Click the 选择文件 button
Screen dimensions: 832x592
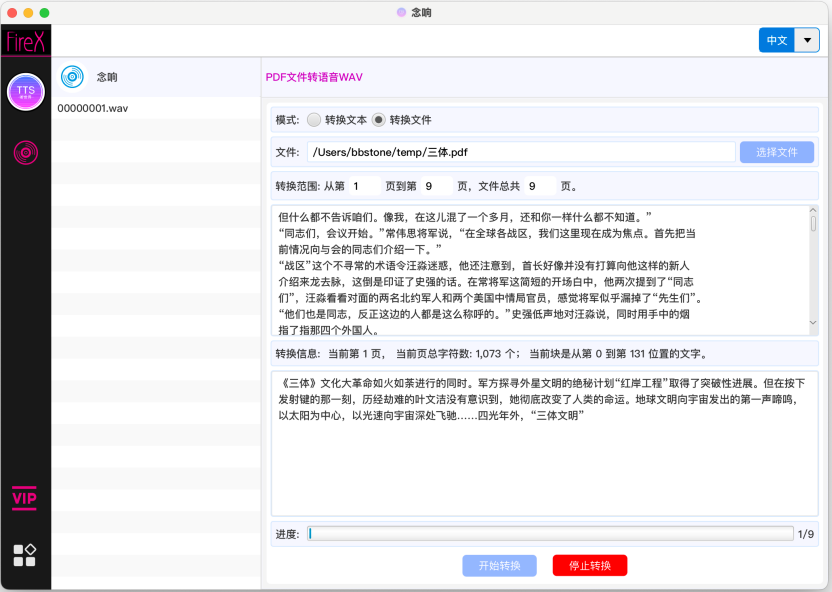[777, 152]
